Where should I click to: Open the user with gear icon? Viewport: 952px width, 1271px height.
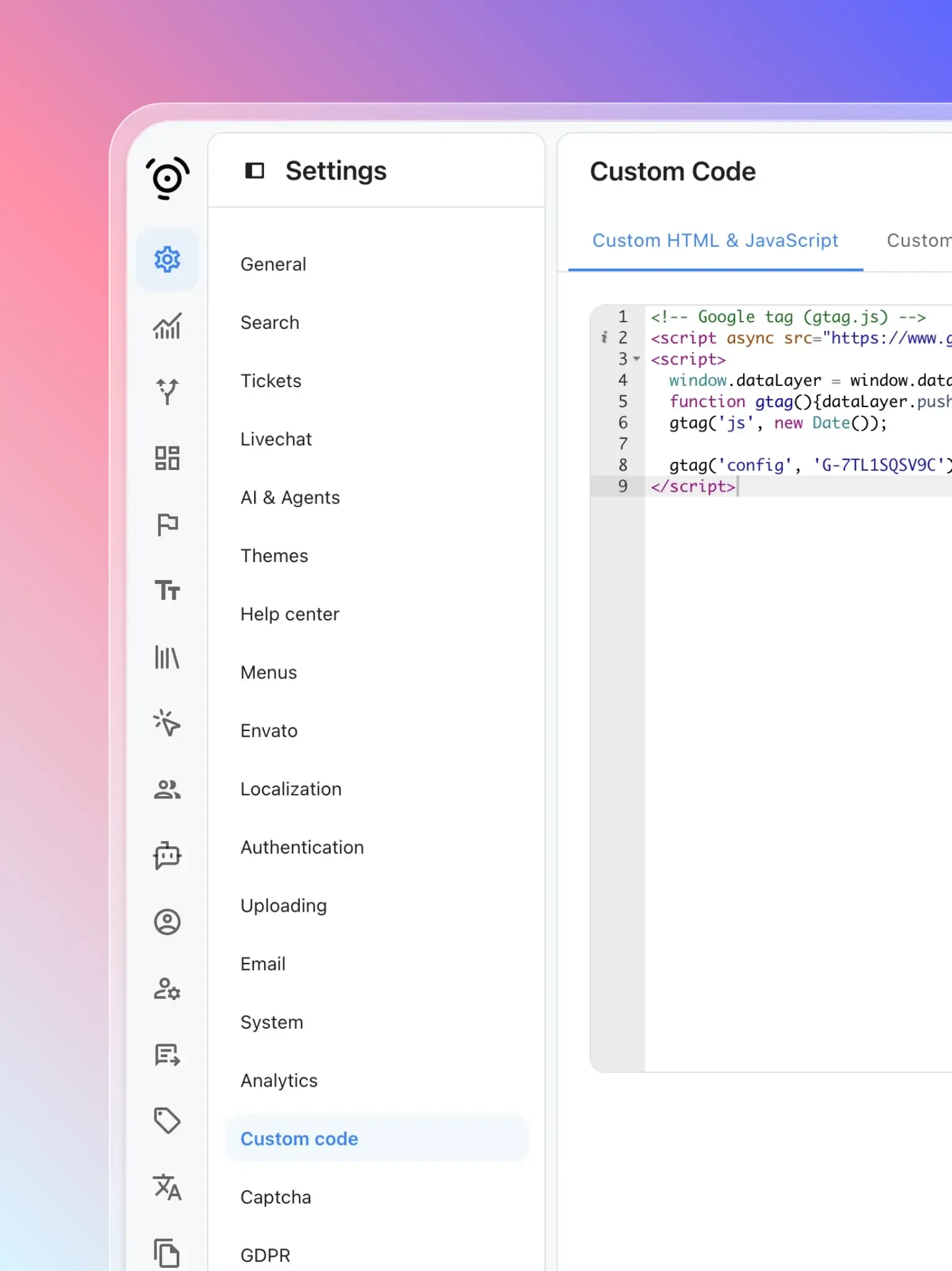167,988
